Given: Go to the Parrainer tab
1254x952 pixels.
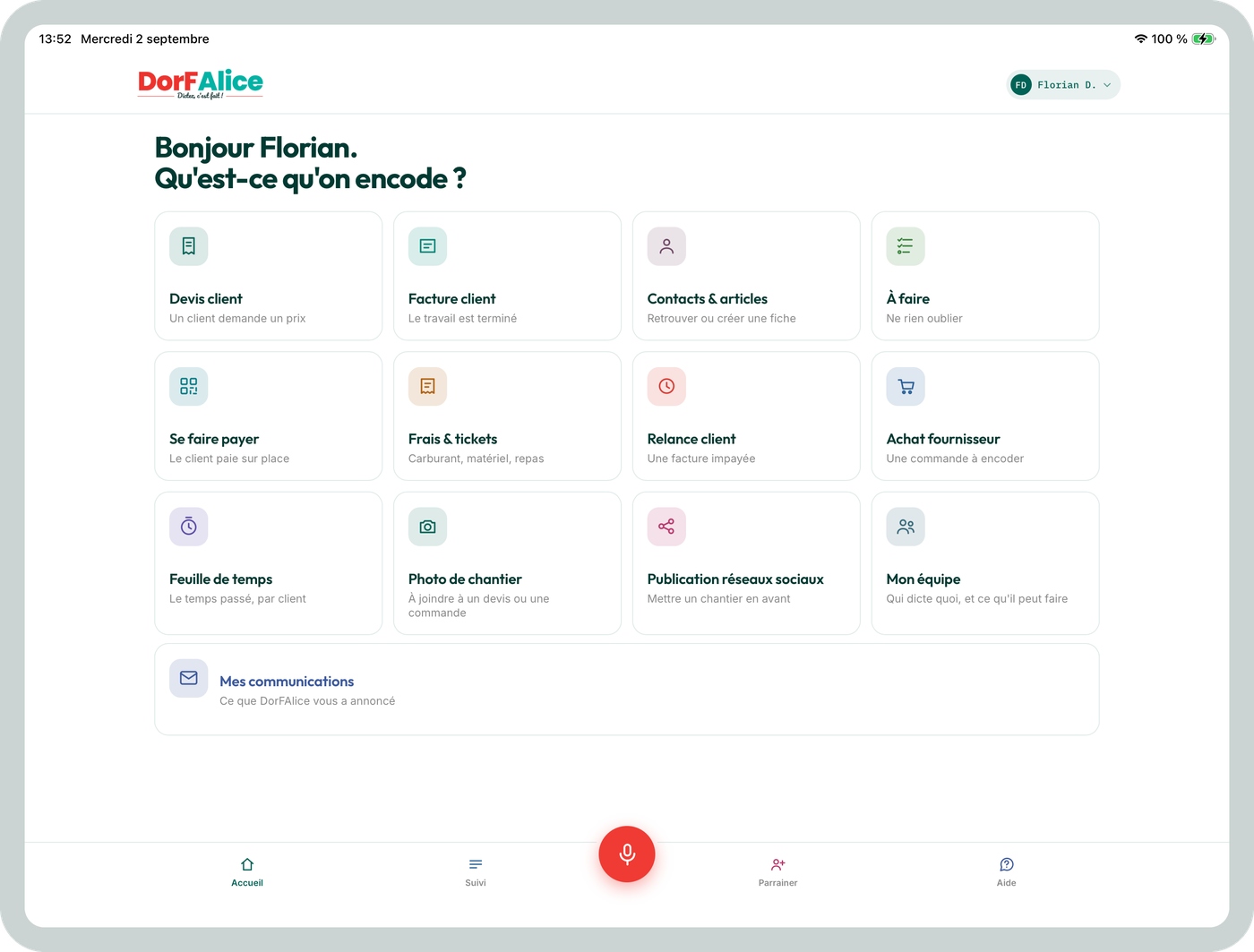Looking at the screenshot, I should click(777, 871).
